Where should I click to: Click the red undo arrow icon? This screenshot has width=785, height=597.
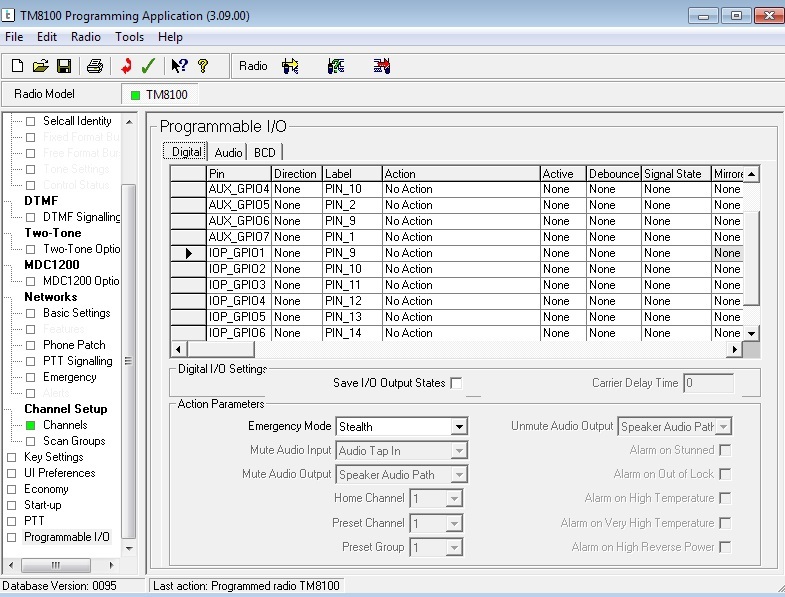click(126, 66)
